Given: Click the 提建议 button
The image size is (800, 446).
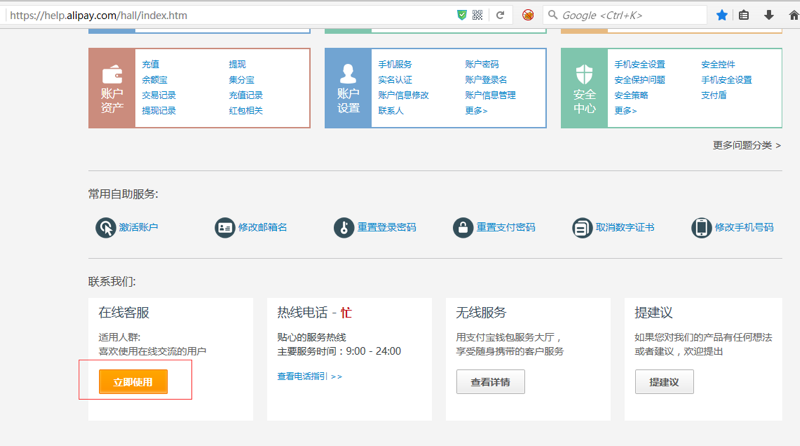Looking at the screenshot, I should [664, 382].
